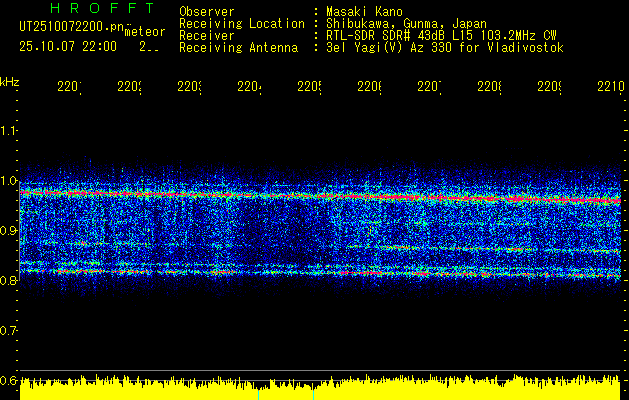The height and width of the screenshot is (400, 629).
Task: Click the 3el Yagi antenna description
Action: pyautogui.click(x=445, y=48)
